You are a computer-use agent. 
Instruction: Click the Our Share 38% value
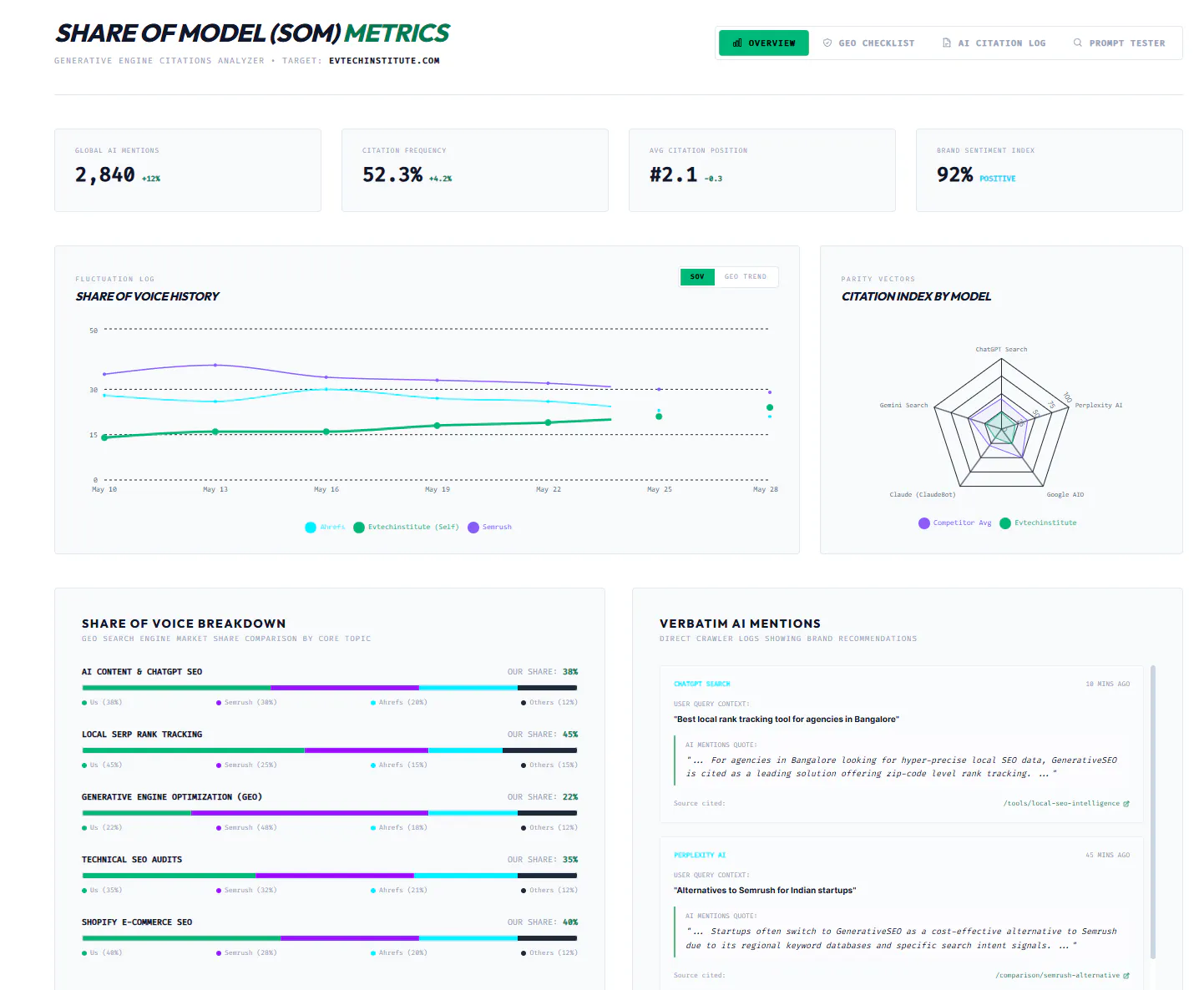pos(570,672)
